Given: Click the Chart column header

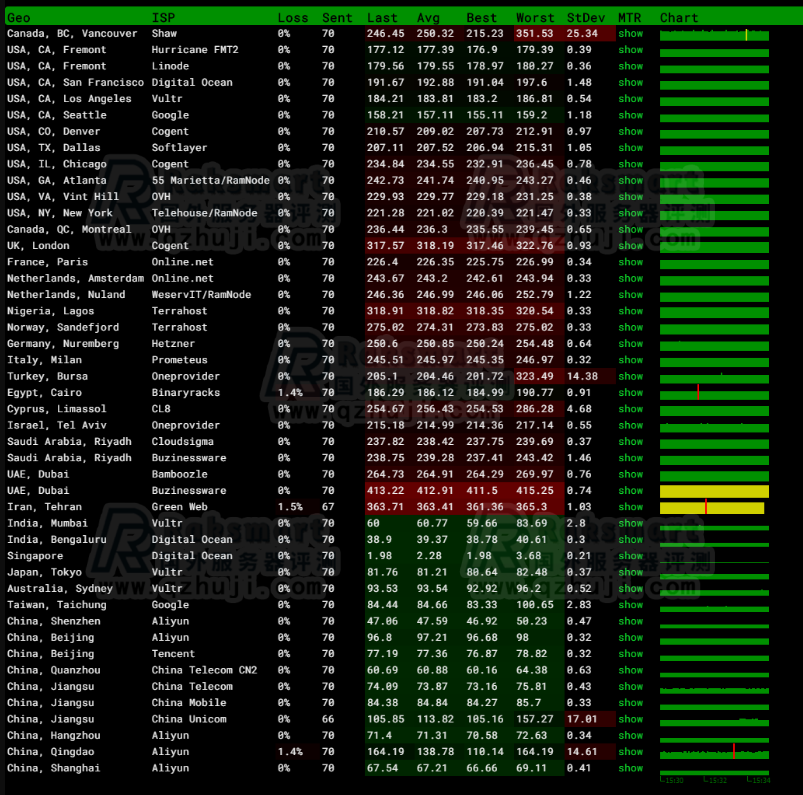Looking at the screenshot, I should tap(679, 18).
